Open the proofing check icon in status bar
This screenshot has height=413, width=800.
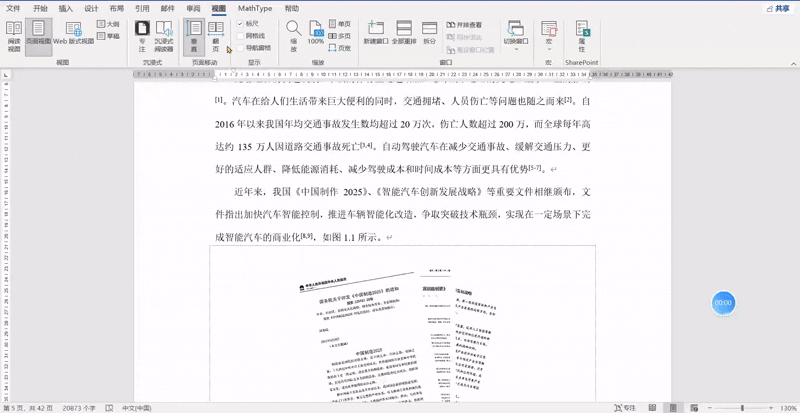(109, 408)
